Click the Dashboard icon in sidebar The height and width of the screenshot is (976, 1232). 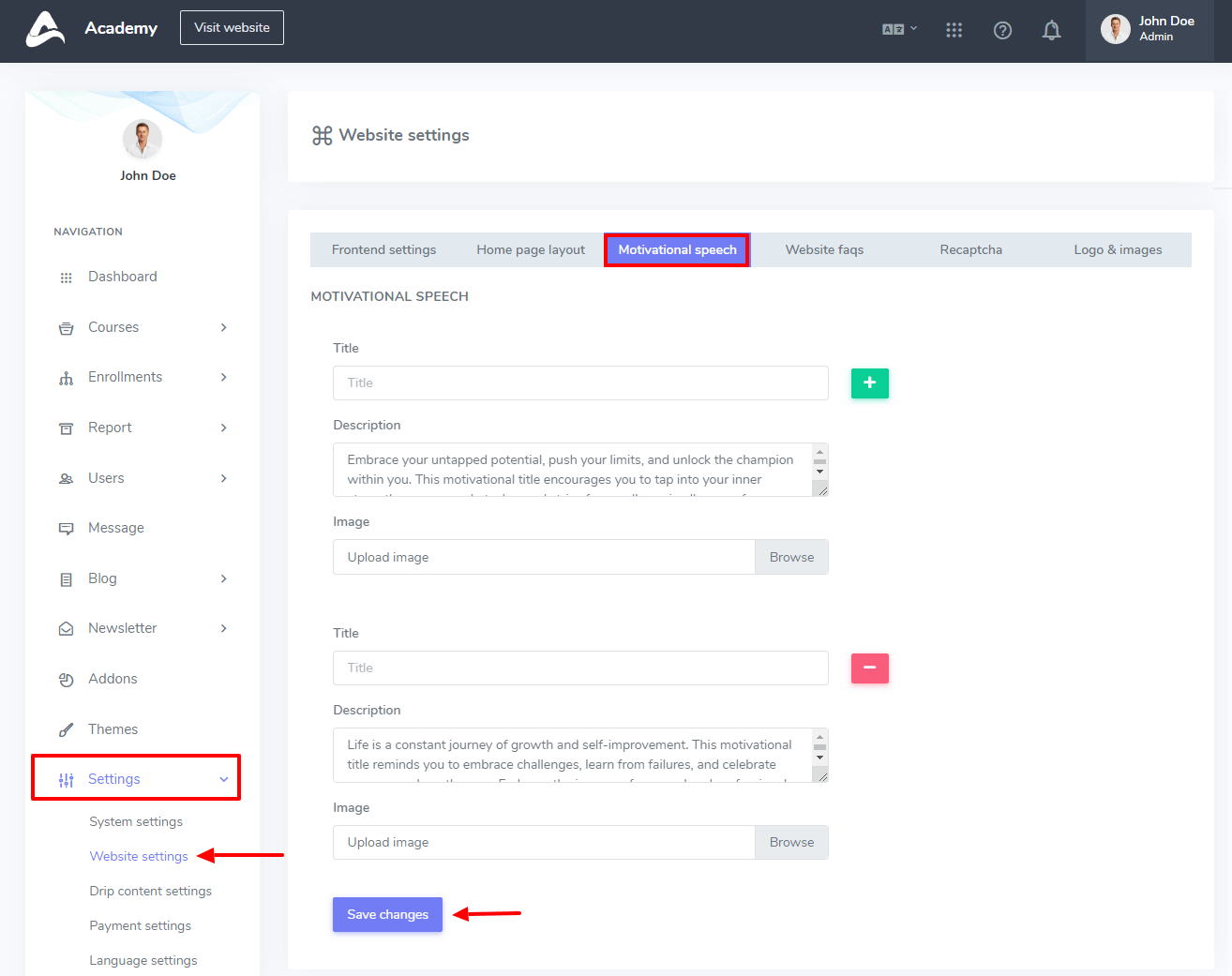coord(66,278)
